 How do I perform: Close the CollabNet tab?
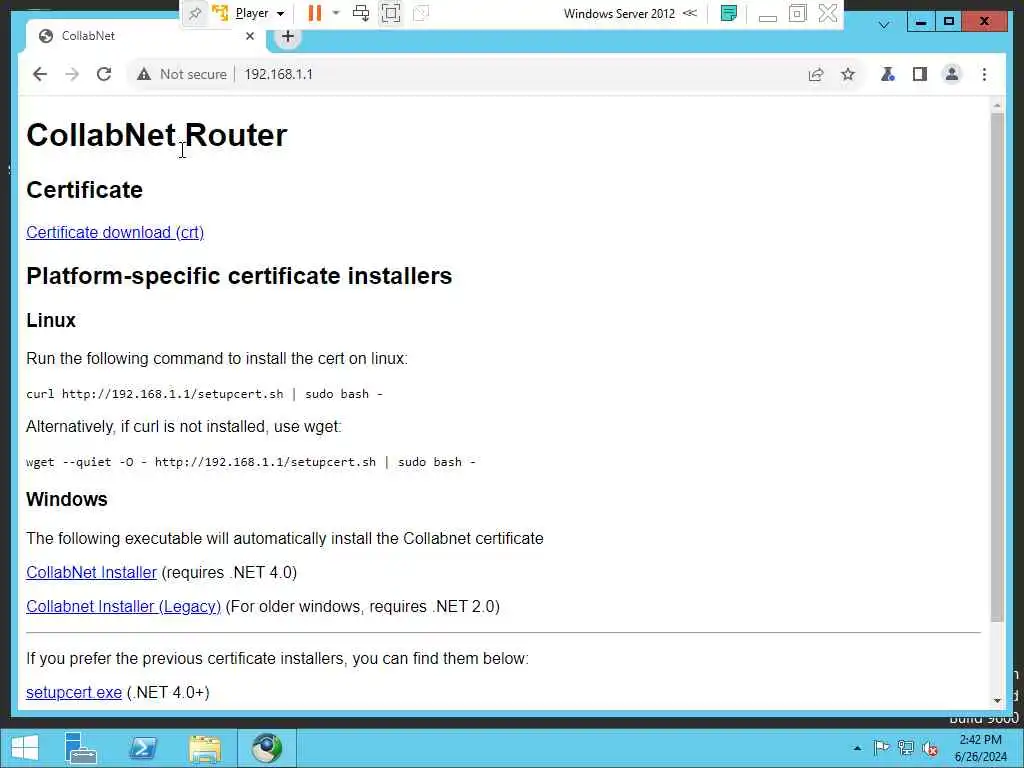(x=249, y=37)
